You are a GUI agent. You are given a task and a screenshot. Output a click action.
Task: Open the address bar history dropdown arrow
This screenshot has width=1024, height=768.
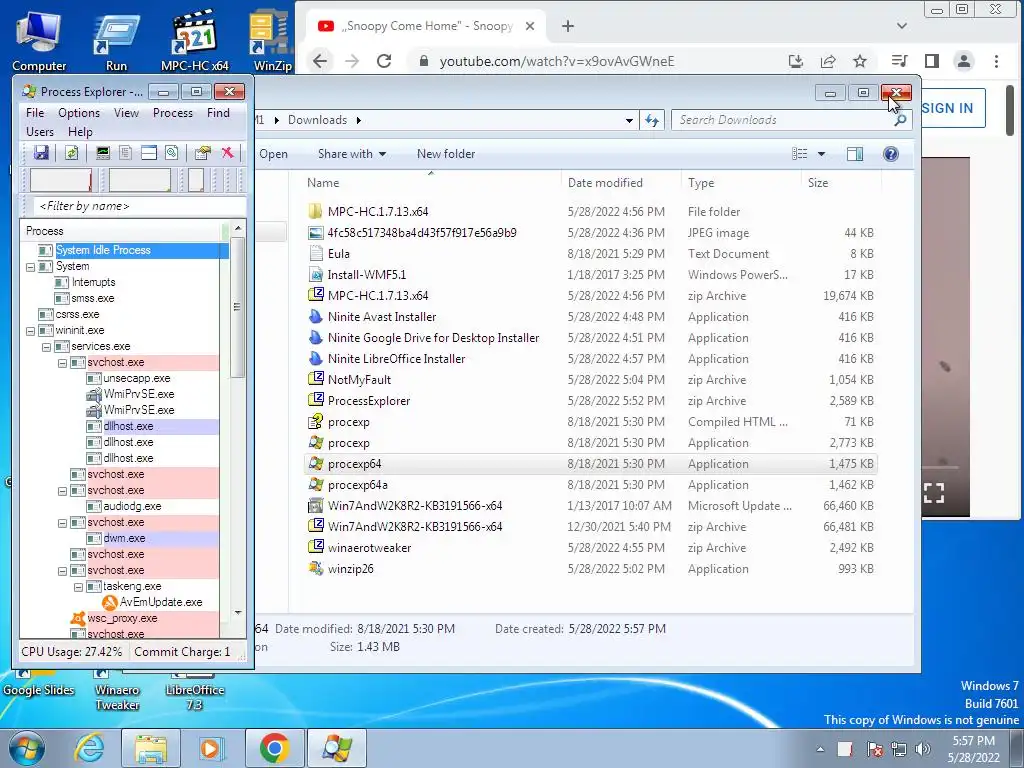pos(629,120)
